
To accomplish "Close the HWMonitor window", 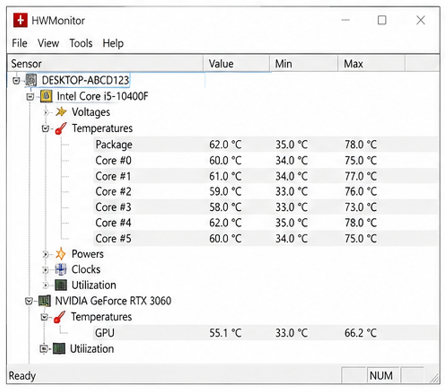I will pyautogui.click(x=421, y=20).
